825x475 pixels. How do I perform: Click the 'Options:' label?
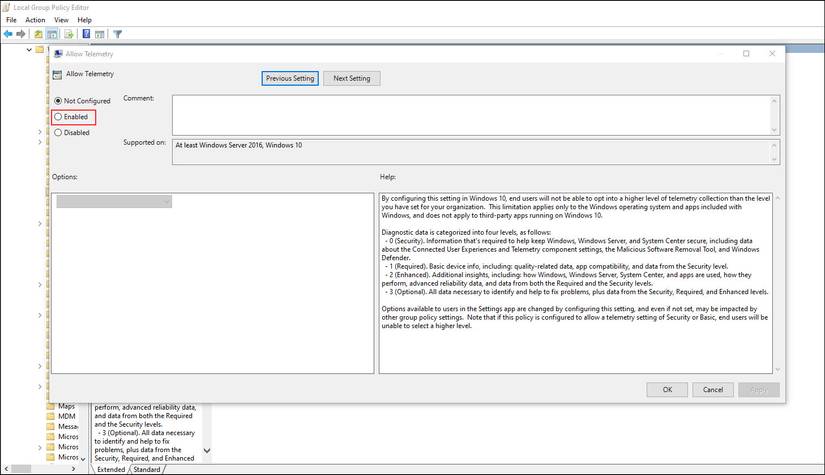65,177
